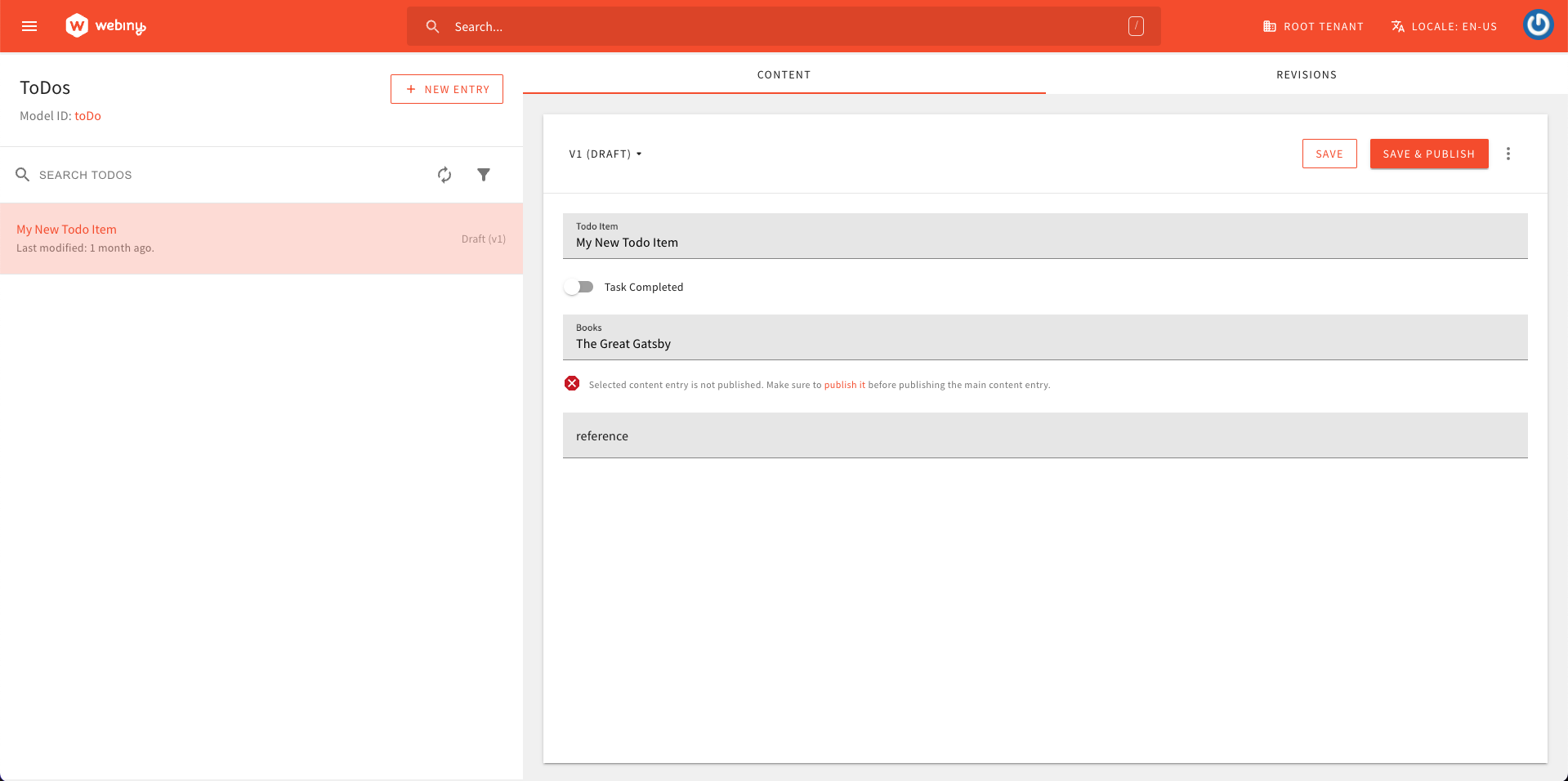The image size is (1568, 781).
Task: Click the Webiny logo
Action: (x=105, y=26)
